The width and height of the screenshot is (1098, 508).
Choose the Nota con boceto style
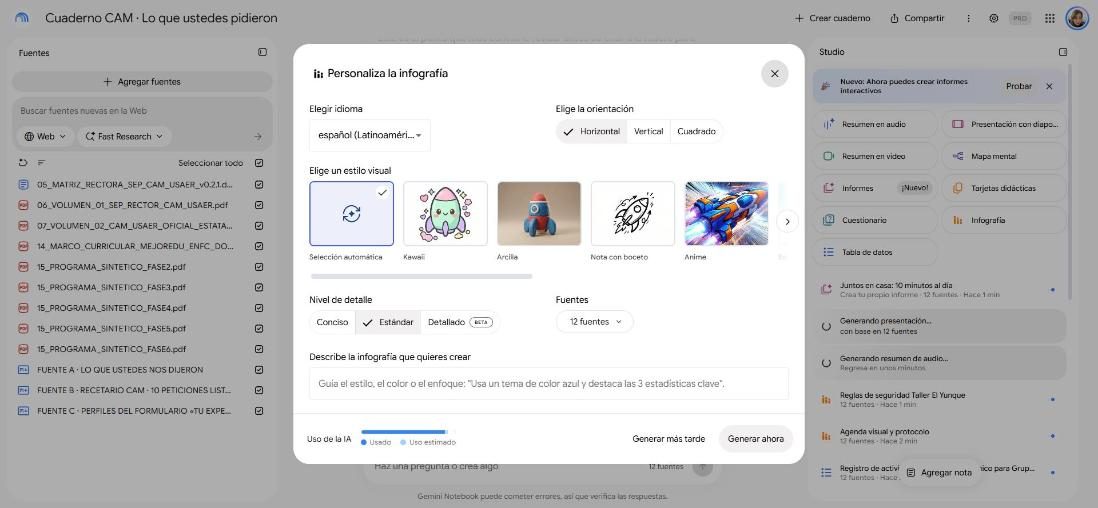pyautogui.click(x=633, y=214)
